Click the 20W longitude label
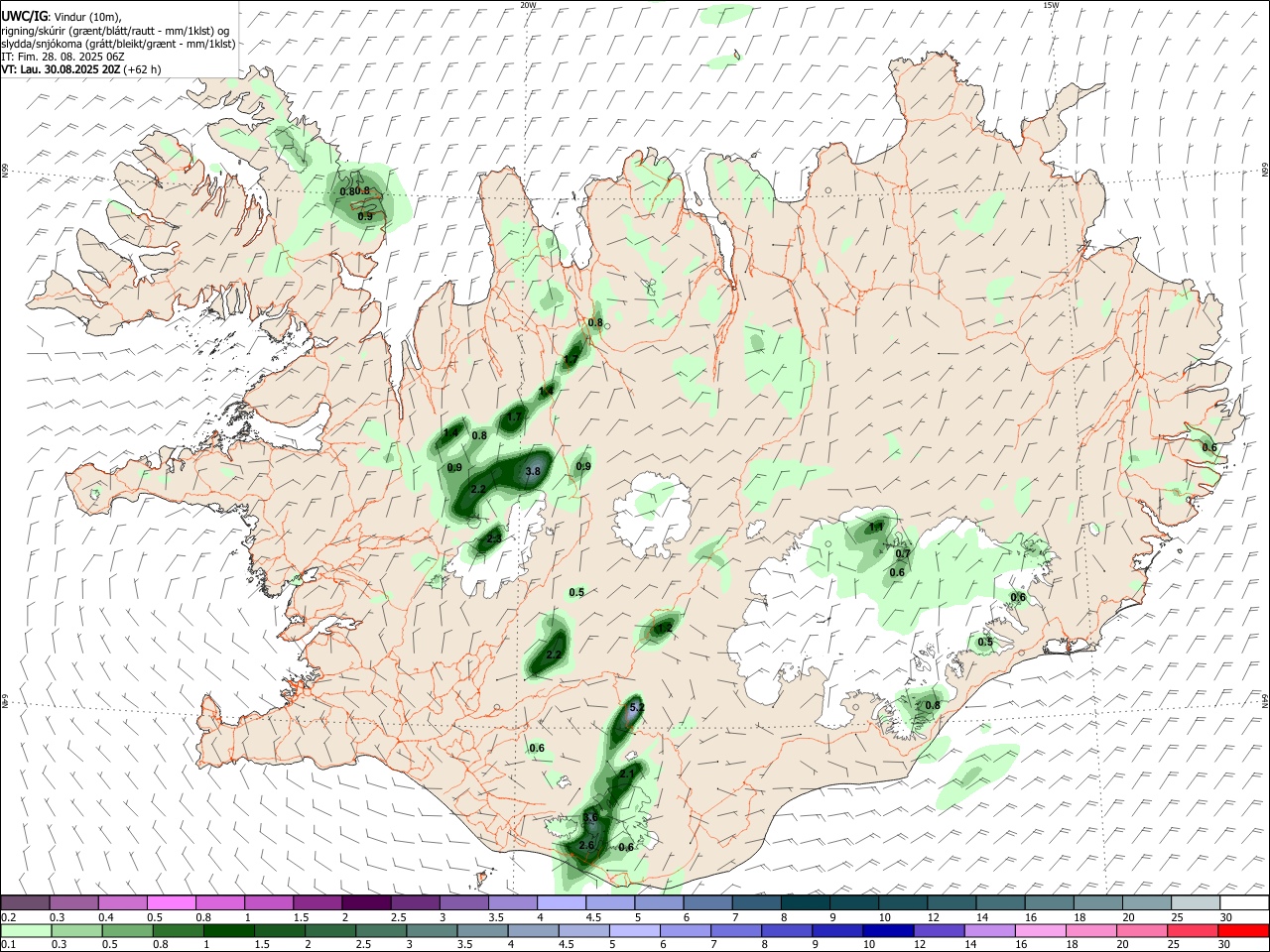Image resolution: width=1270 pixels, height=952 pixels. pos(528,5)
